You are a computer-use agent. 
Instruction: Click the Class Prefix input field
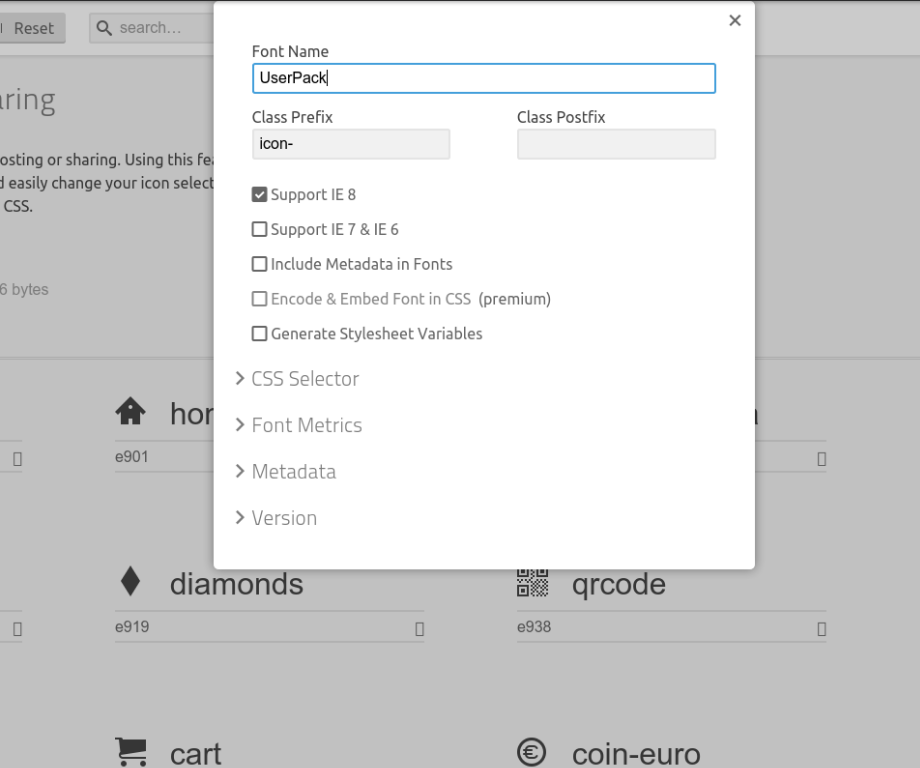point(351,144)
